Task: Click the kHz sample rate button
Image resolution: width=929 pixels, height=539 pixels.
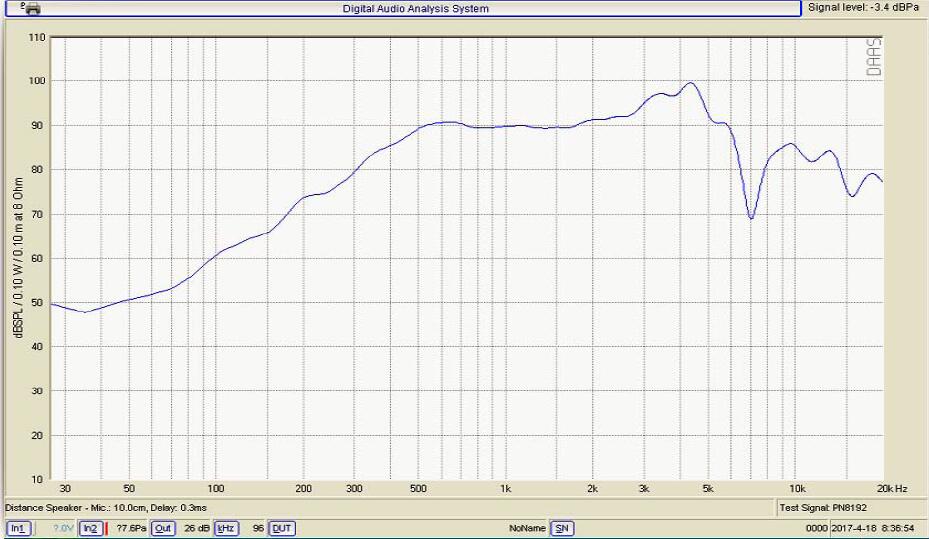Action: pos(226,528)
